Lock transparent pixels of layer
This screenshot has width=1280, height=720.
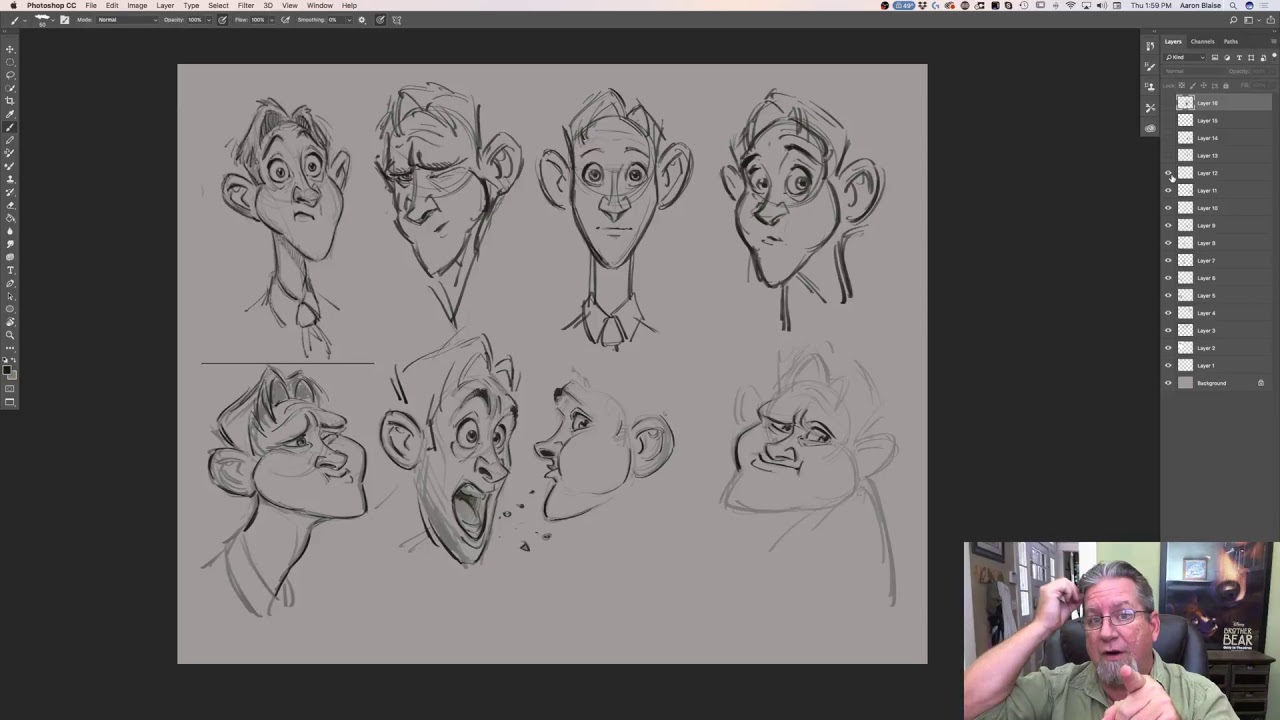pyautogui.click(x=1182, y=85)
